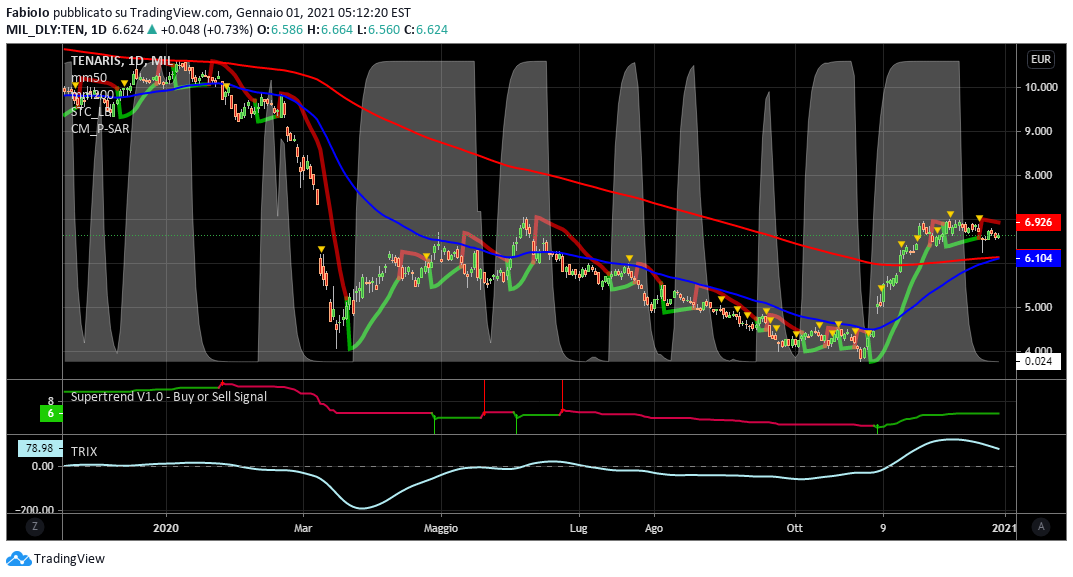This screenshot has width=1073, height=577.
Task: Click the Ott label on time axis
Action: tap(795, 527)
